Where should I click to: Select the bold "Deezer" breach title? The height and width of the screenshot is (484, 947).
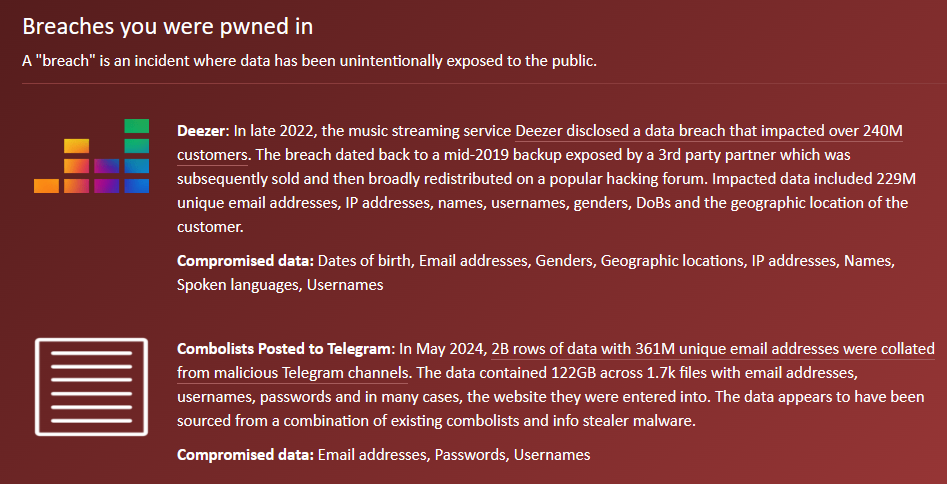tap(201, 131)
